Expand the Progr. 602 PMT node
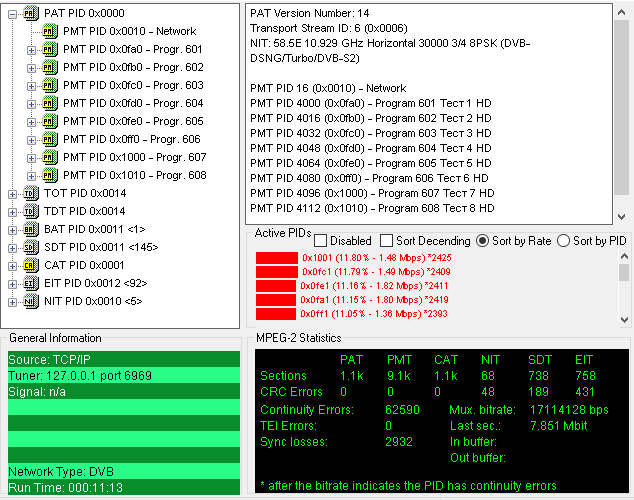Viewport: 634px width, 500px height. point(31,68)
